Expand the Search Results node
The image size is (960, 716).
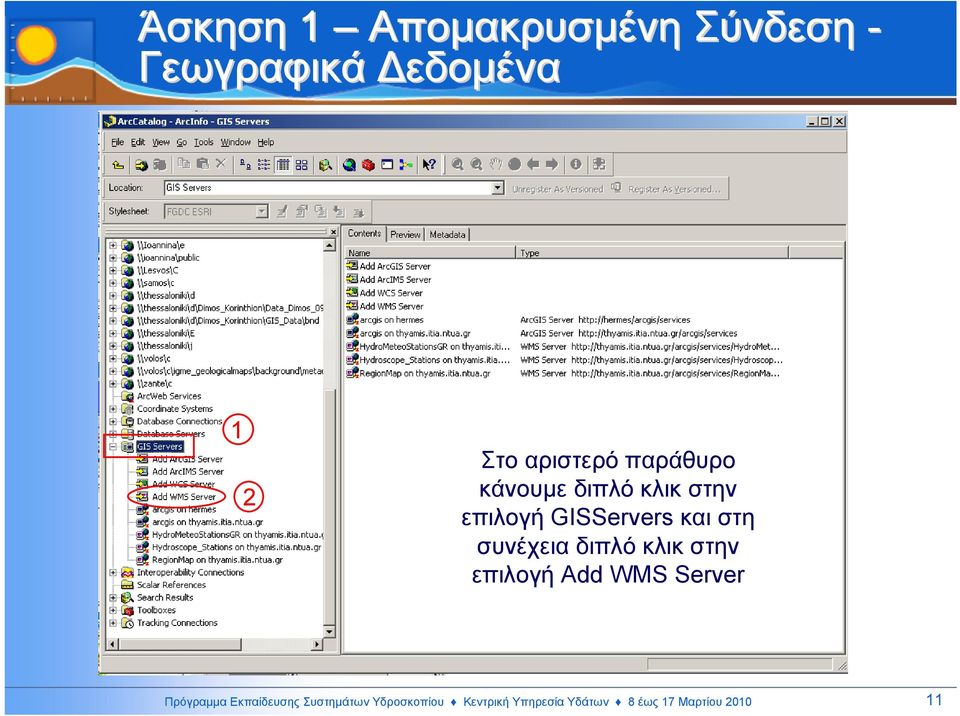tap(113, 598)
